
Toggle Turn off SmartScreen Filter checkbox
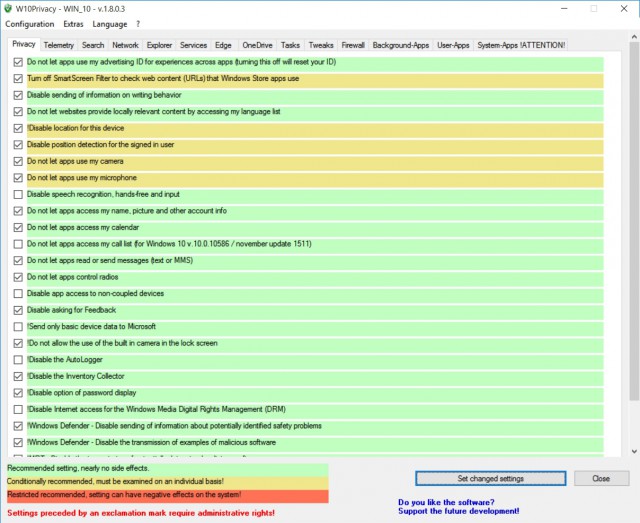(18, 78)
